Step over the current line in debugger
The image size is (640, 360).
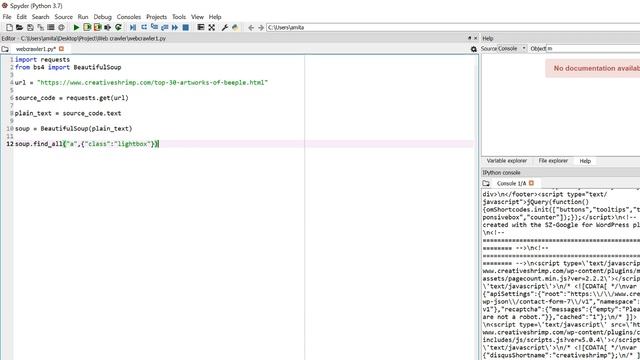144,27
